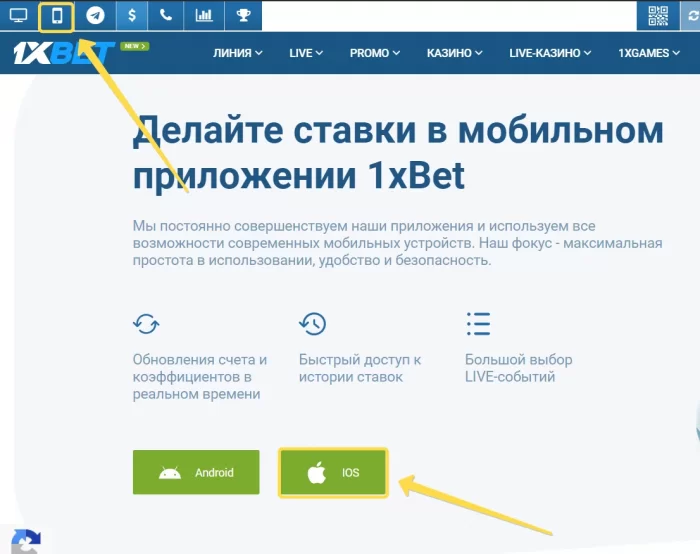Click the QR code icon

[658, 16]
